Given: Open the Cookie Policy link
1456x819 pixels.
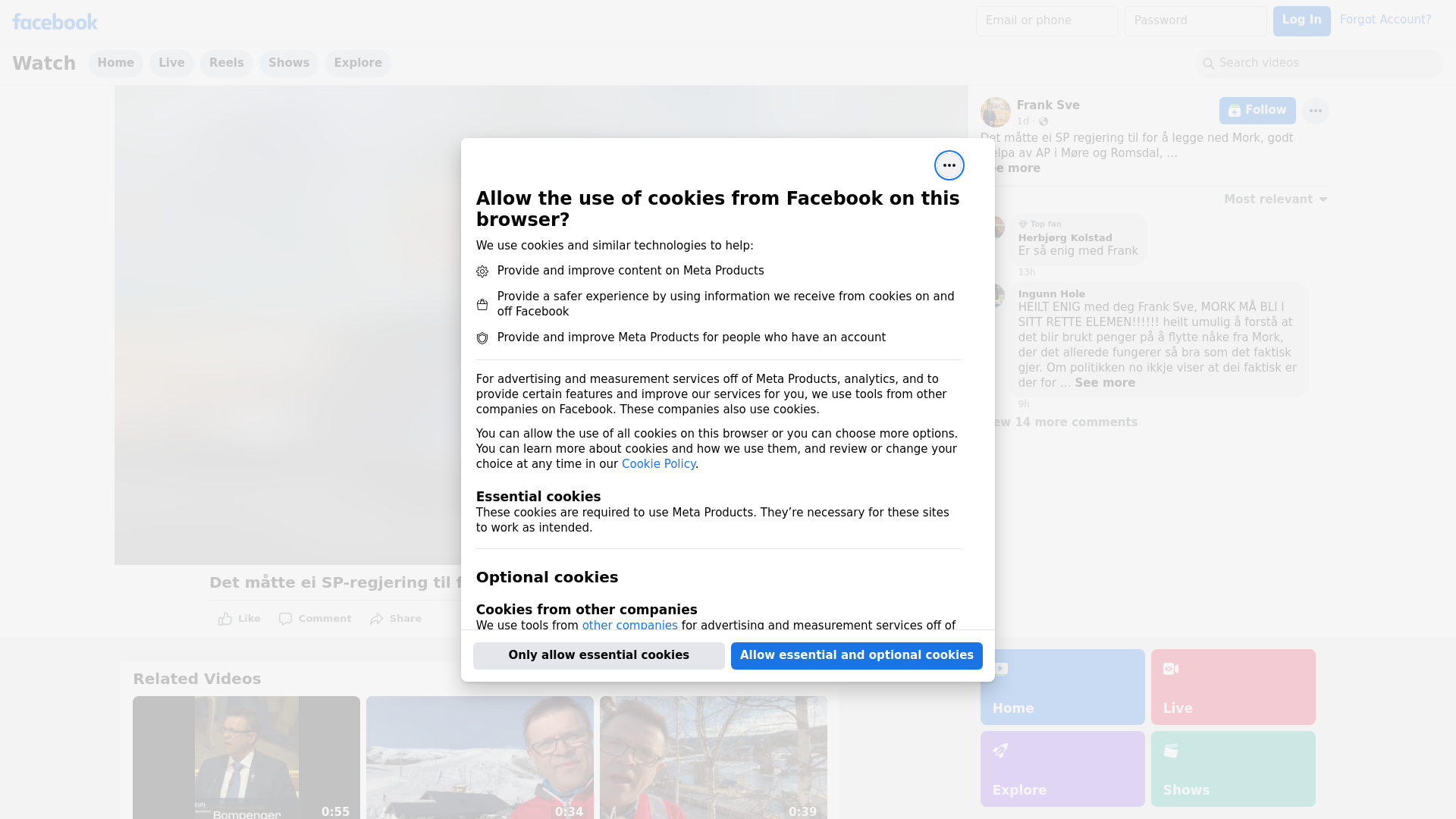Looking at the screenshot, I should click(x=658, y=464).
